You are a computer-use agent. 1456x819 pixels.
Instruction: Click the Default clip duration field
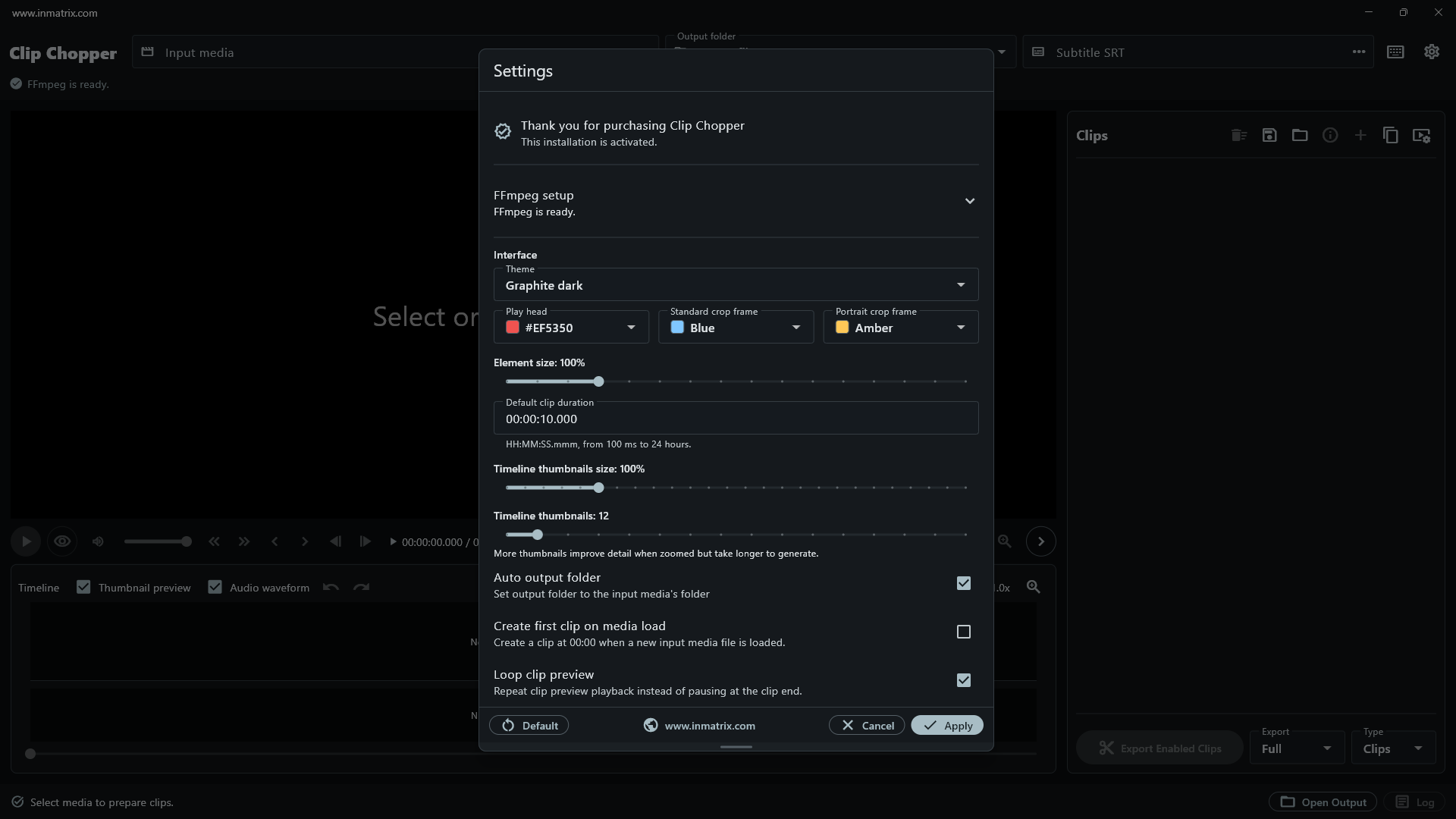coord(736,418)
